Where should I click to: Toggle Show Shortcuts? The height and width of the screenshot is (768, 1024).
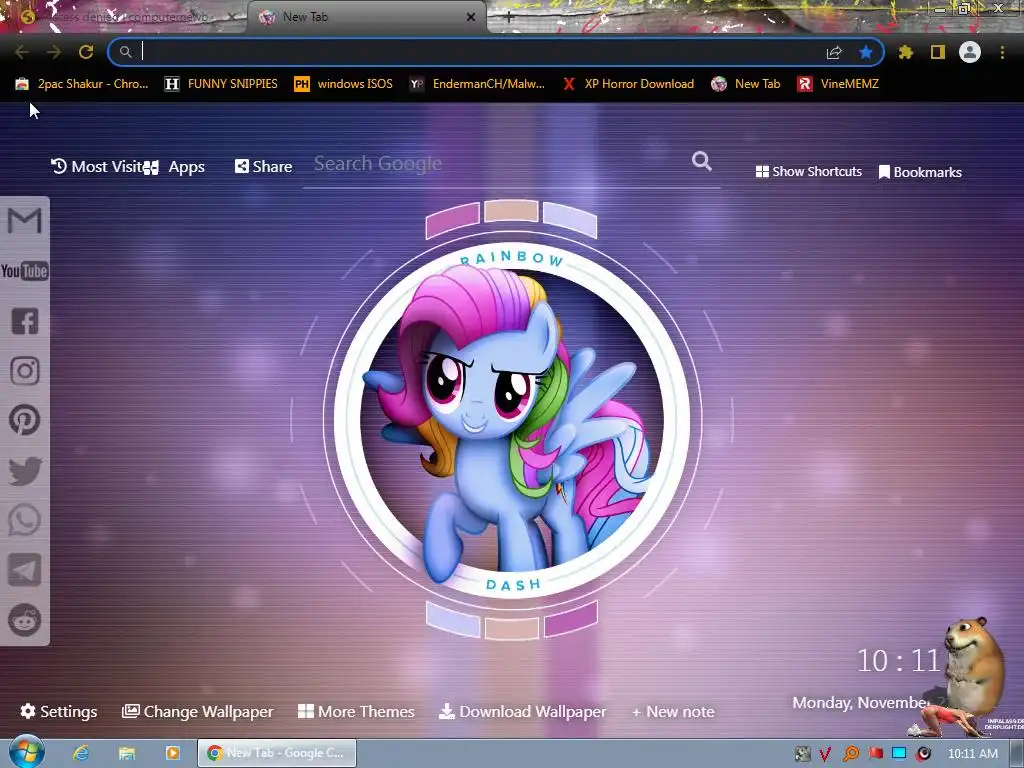pos(808,172)
